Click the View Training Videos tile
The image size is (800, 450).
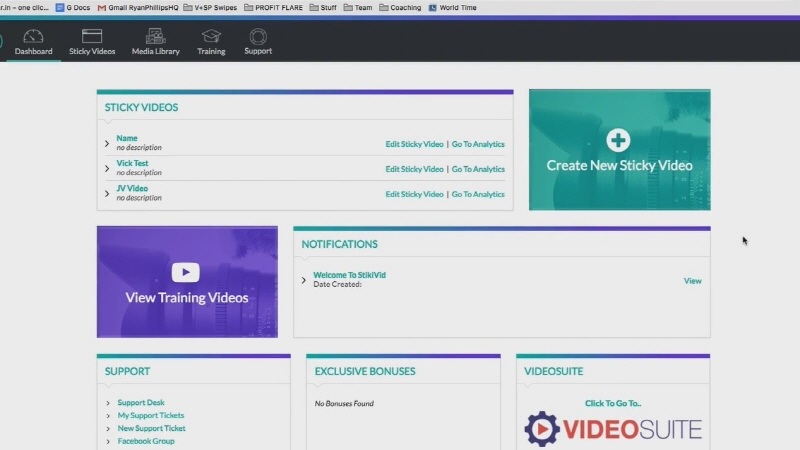(187, 282)
